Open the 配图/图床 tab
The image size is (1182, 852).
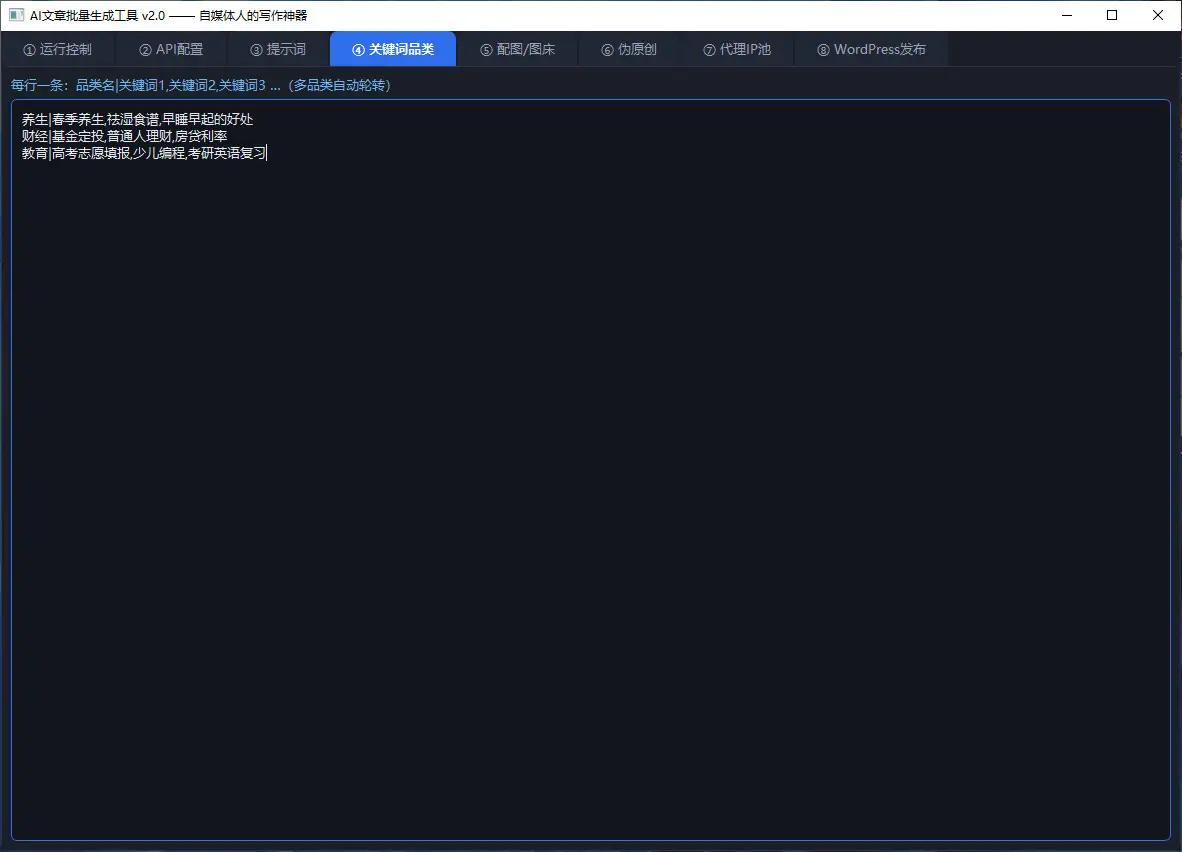pos(517,50)
